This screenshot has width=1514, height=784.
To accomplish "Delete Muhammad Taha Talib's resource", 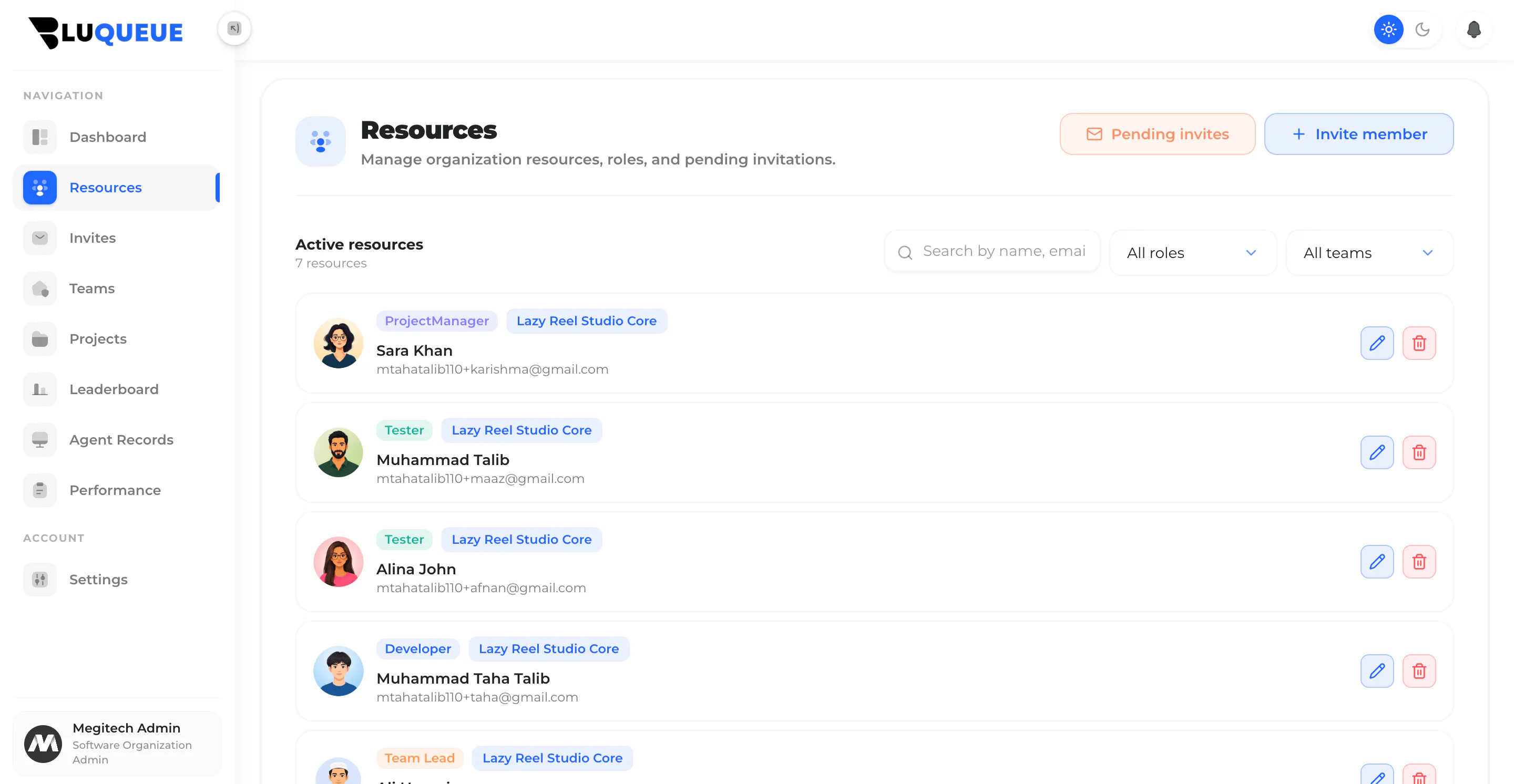I will click(1419, 670).
